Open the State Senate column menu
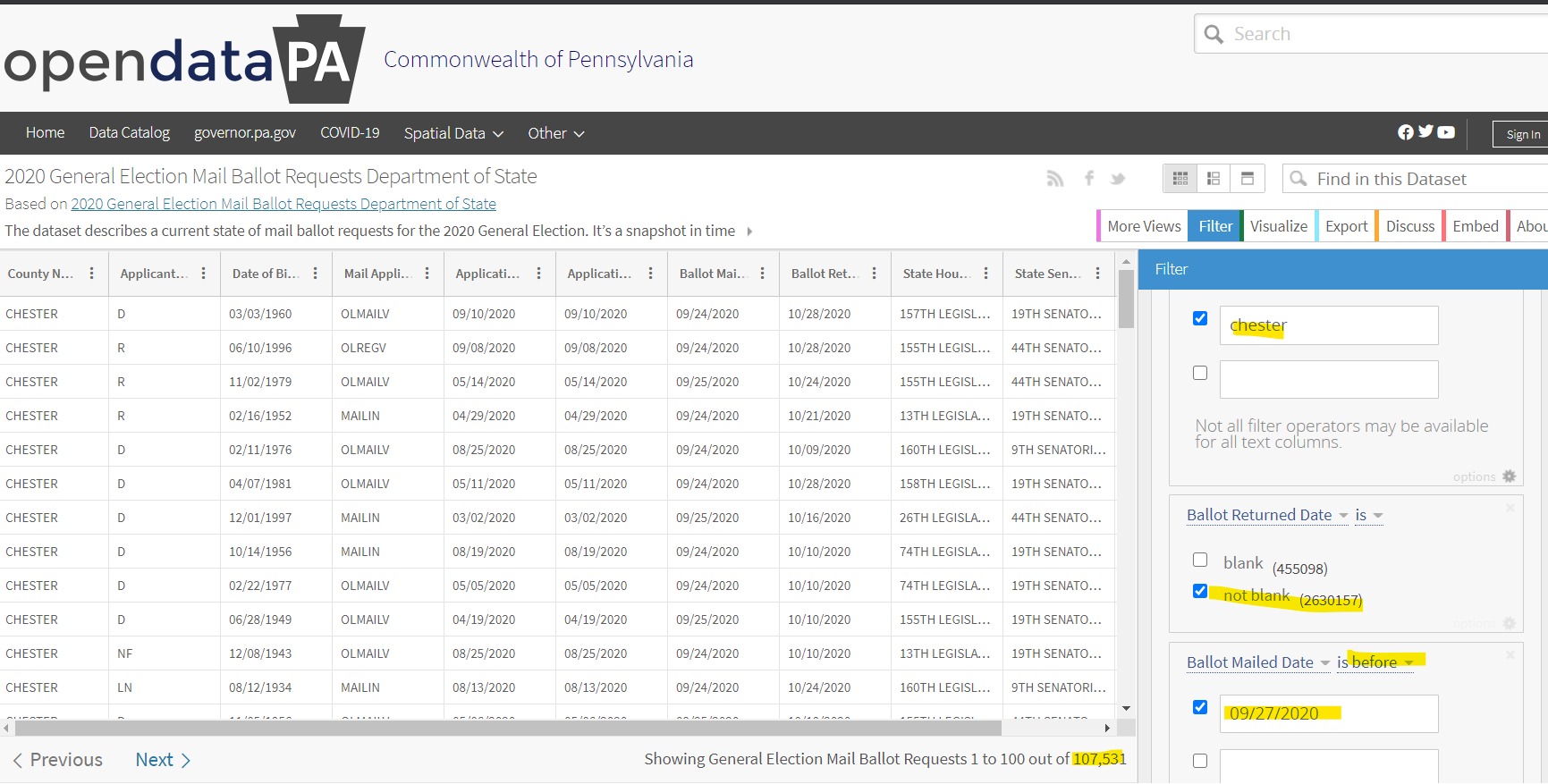 click(x=1097, y=274)
